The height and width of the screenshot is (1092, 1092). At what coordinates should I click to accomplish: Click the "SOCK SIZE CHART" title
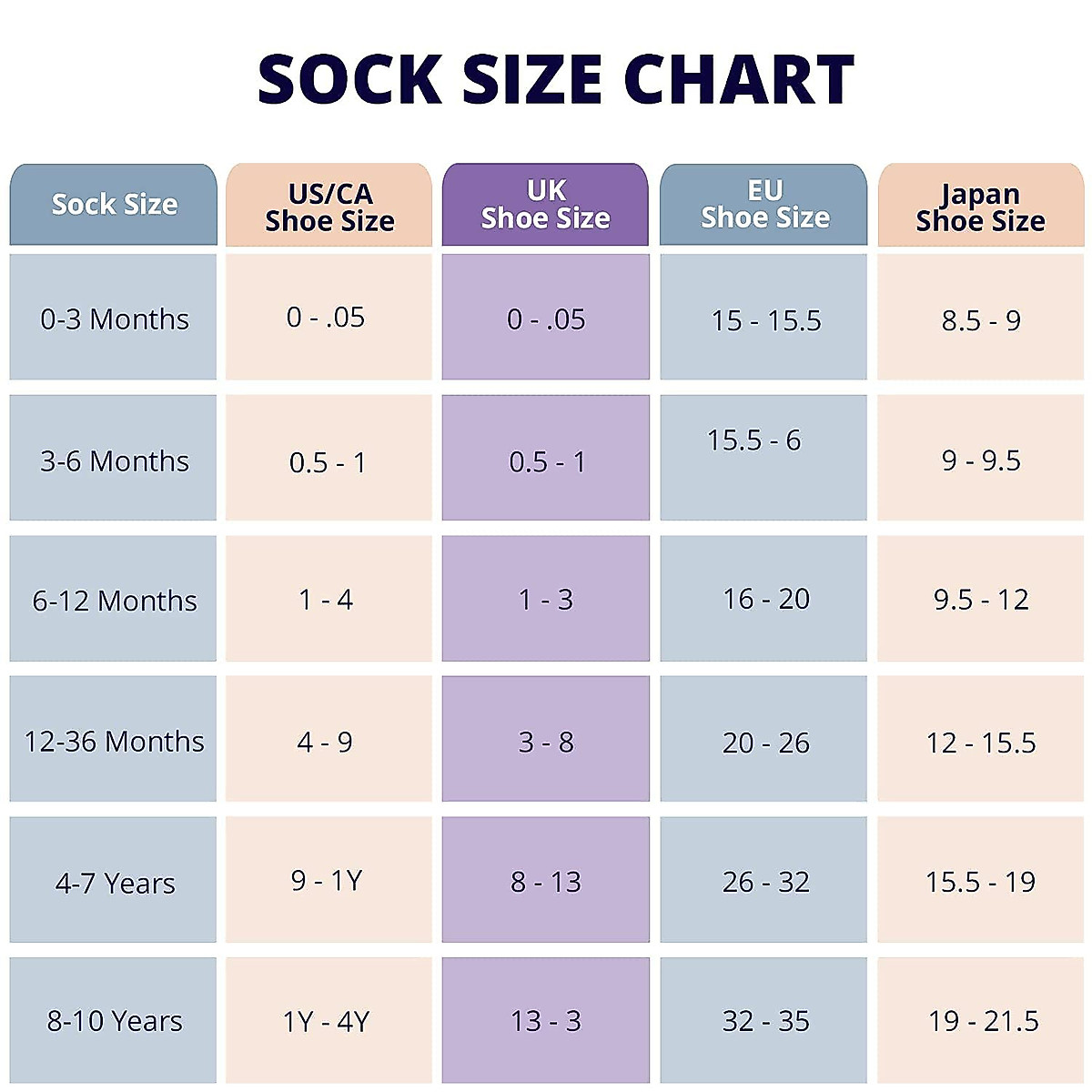tap(556, 79)
